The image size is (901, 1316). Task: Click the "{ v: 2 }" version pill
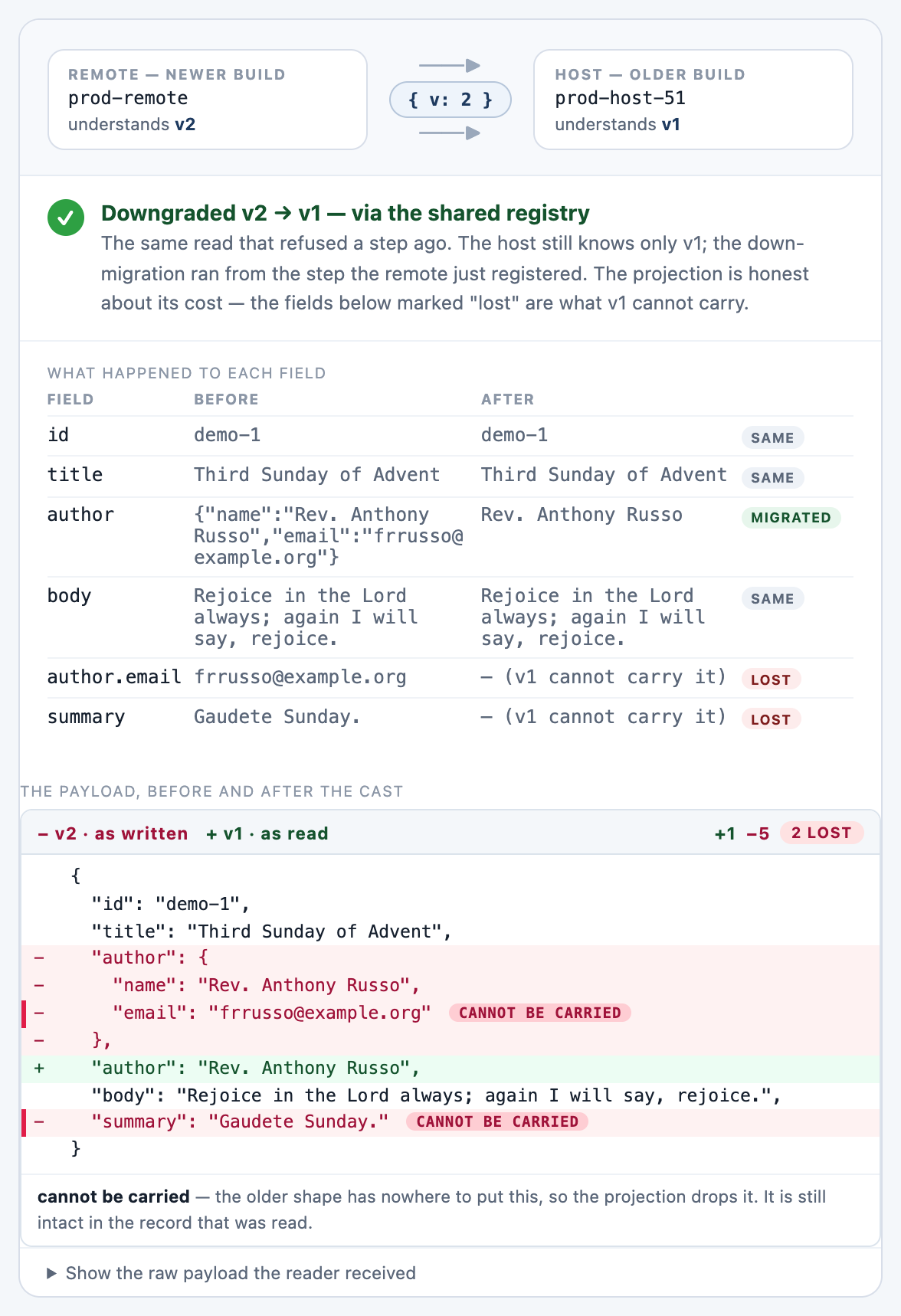click(x=450, y=100)
